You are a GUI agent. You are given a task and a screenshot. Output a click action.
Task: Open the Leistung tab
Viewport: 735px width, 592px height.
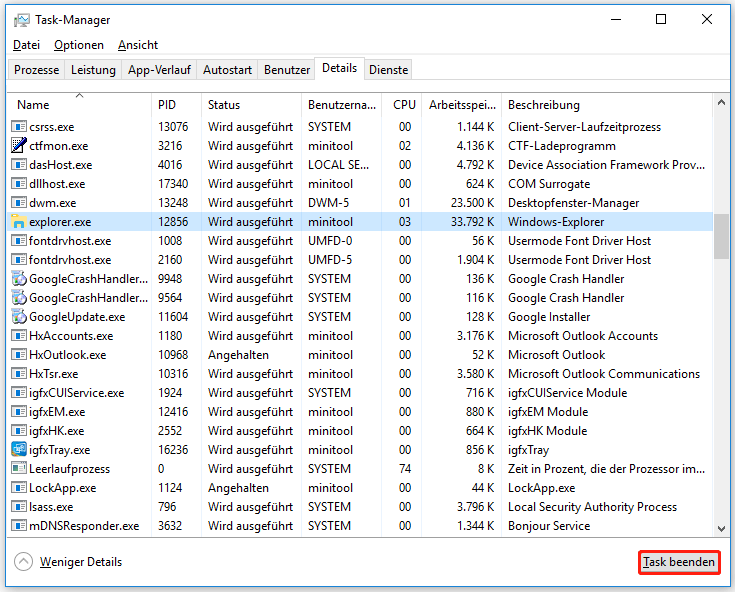coord(93,70)
